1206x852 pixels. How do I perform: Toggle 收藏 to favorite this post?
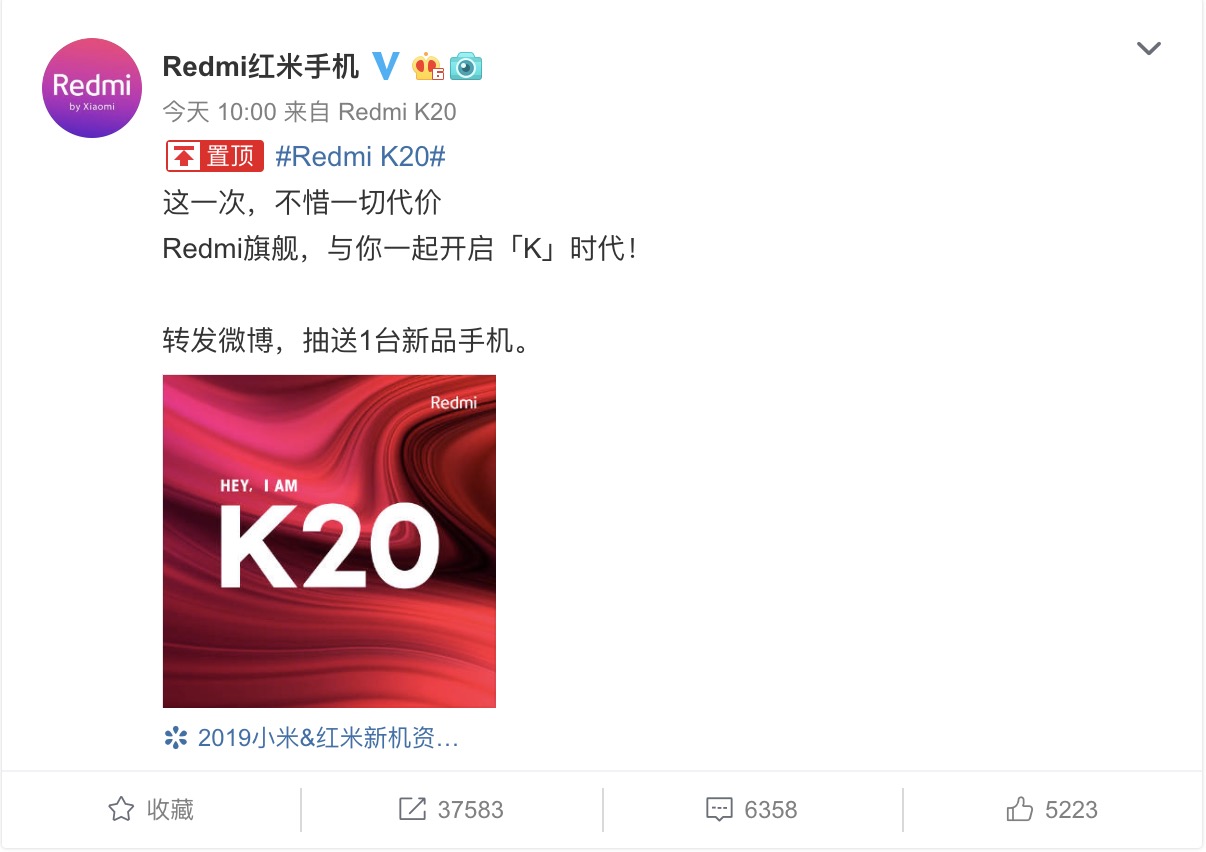click(x=151, y=809)
